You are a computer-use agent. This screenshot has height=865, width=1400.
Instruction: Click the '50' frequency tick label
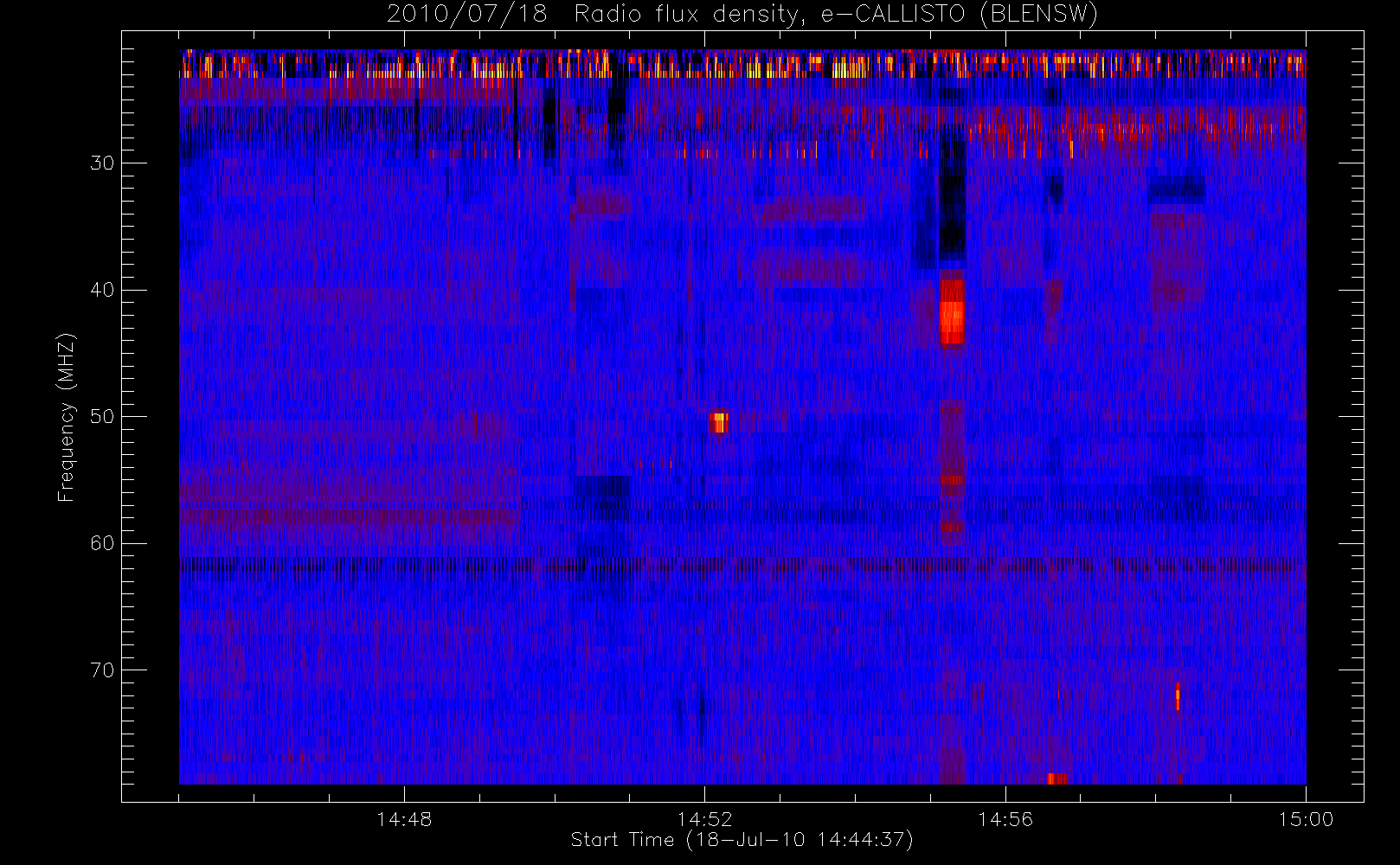pos(102,416)
